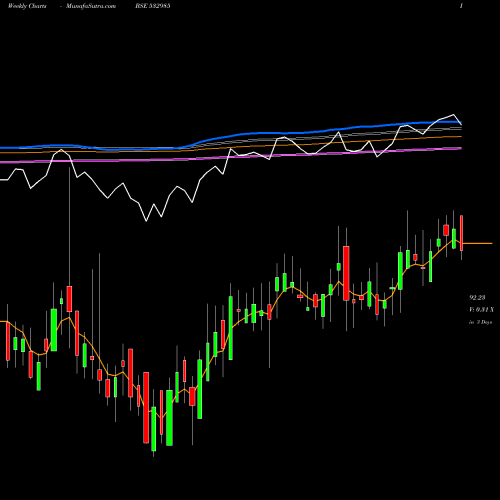Click the 'MunafaSutra.com' watermark label
This screenshot has width=500, height=500.
point(91,6)
